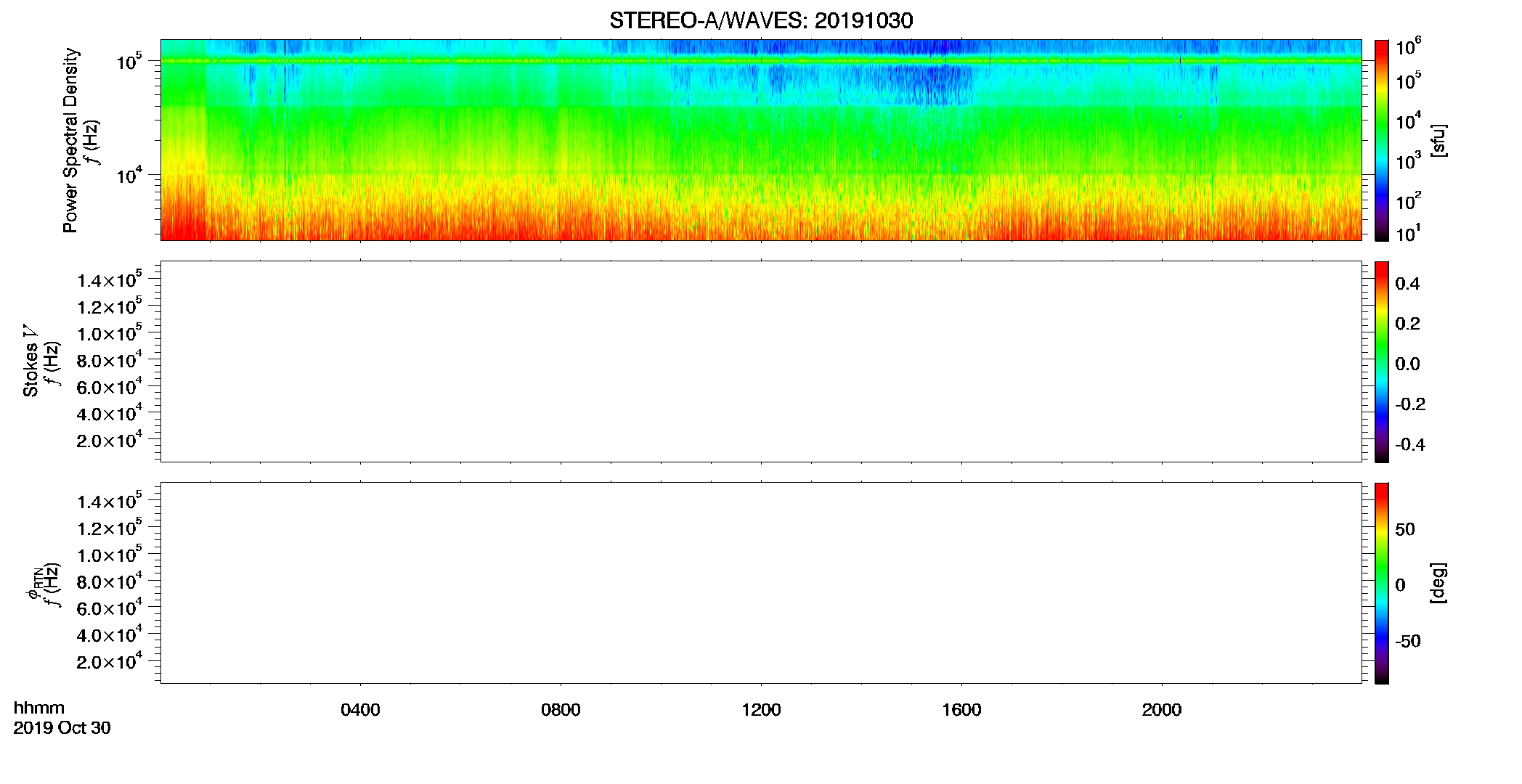Click the 50 label on degree colorbar
This screenshot has width=1522, height=784.
click(x=1405, y=529)
